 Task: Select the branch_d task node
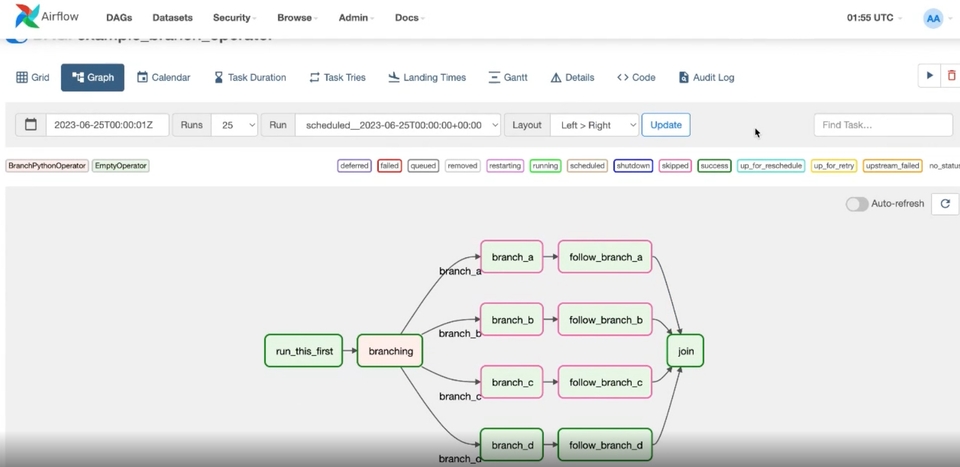coord(512,445)
